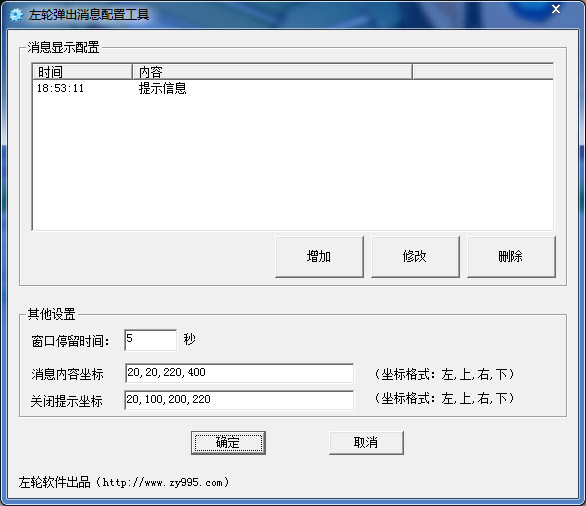Focus the 关闭提示坐标 input field
The height and width of the screenshot is (506, 586).
239,400
